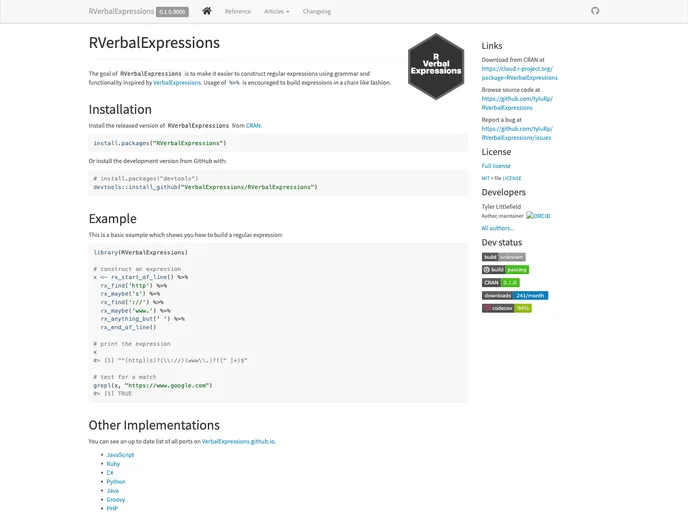This screenshot has width=688, height=512.
Task: Open the Python implementation link
Action: coord(116,482)
